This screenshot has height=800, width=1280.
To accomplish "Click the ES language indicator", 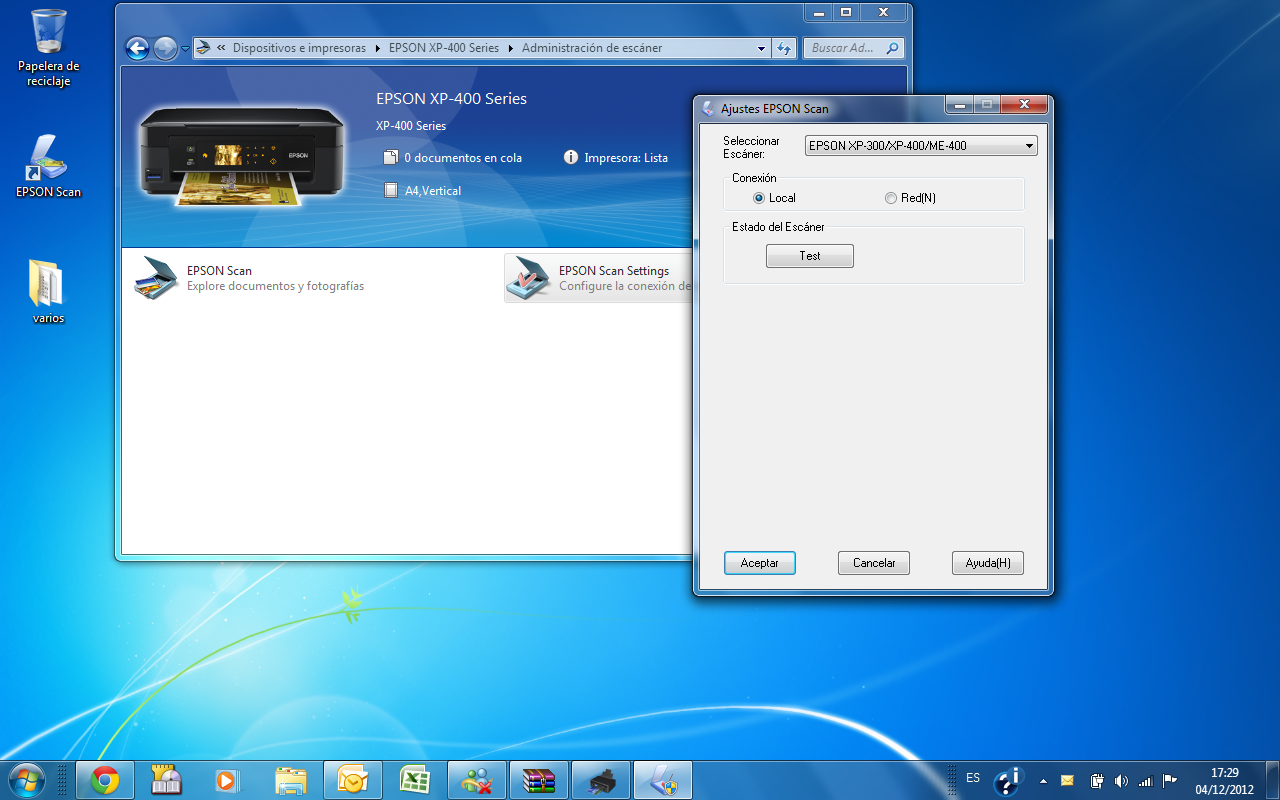I will (x=973, y=778).
